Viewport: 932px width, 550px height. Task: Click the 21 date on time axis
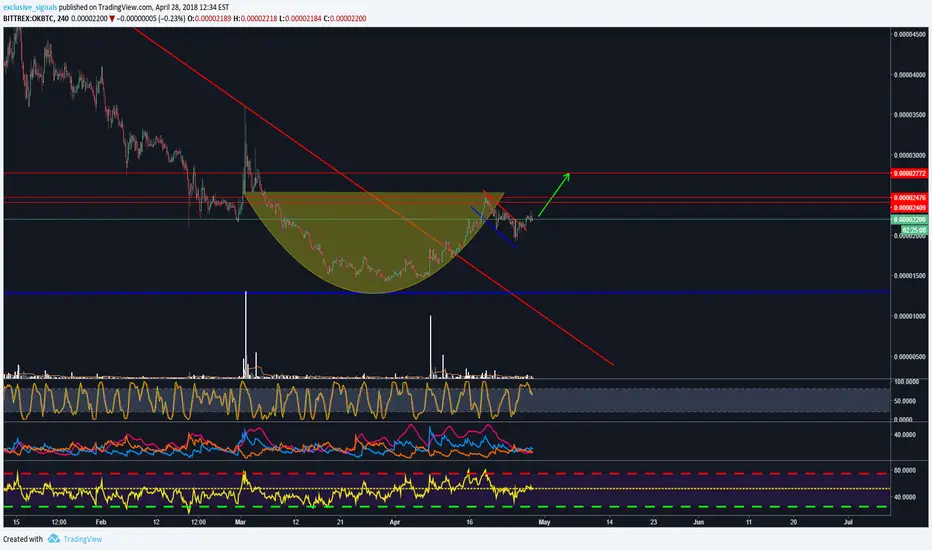(x=341, y=522)
